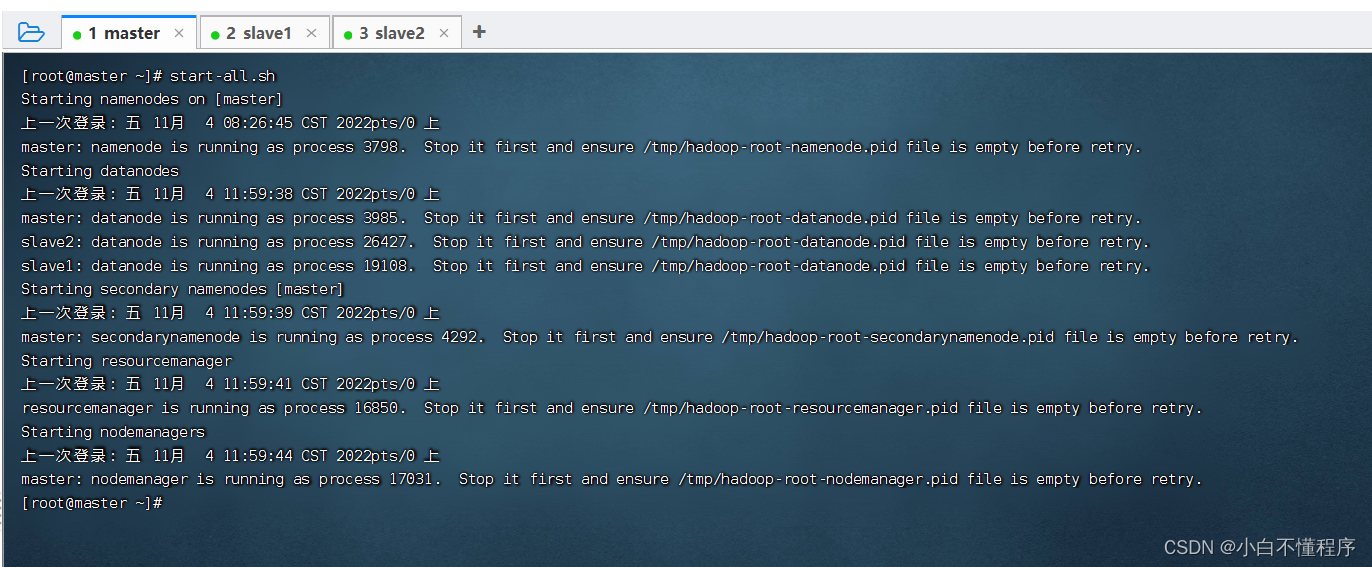Click the 'slave1: datanode is running' line
This screenshot has width=1372, height=567.
coord(585,266)
